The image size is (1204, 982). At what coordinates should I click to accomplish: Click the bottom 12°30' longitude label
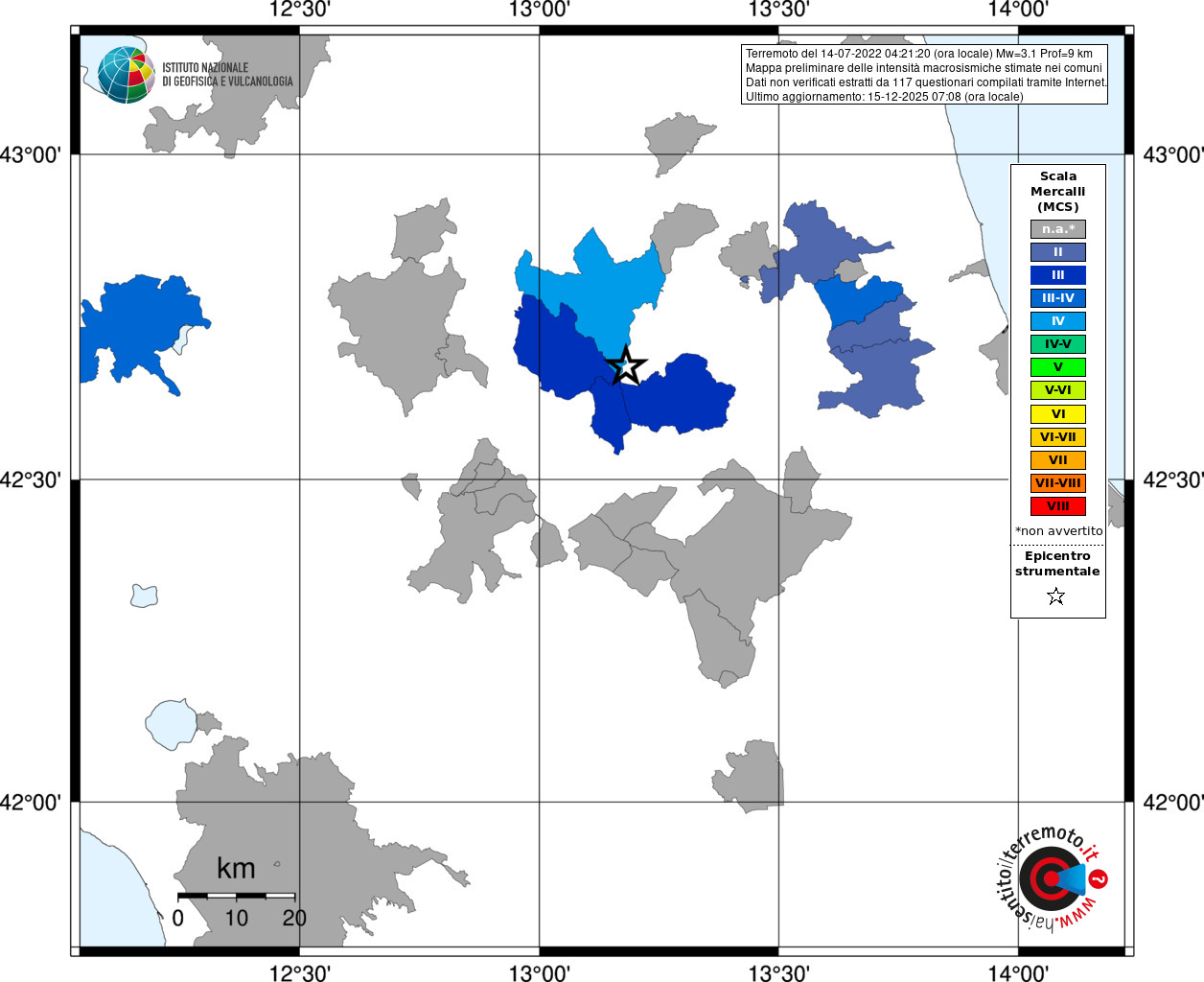300,972
